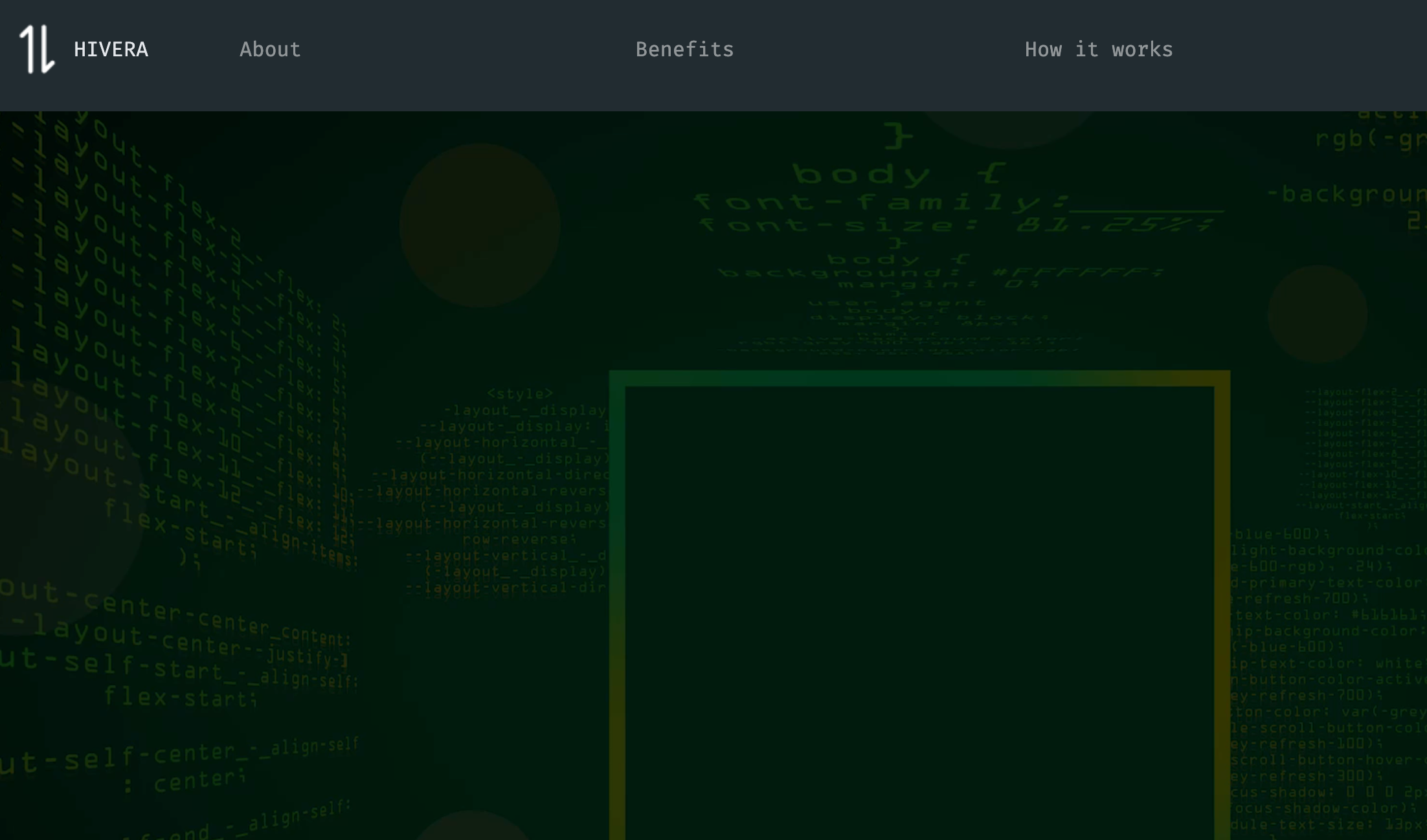Viewport: 1427px width, 840px height.
Task: Click the Hivera up-down arrows logo icon
Action: [x=36, y=49]
